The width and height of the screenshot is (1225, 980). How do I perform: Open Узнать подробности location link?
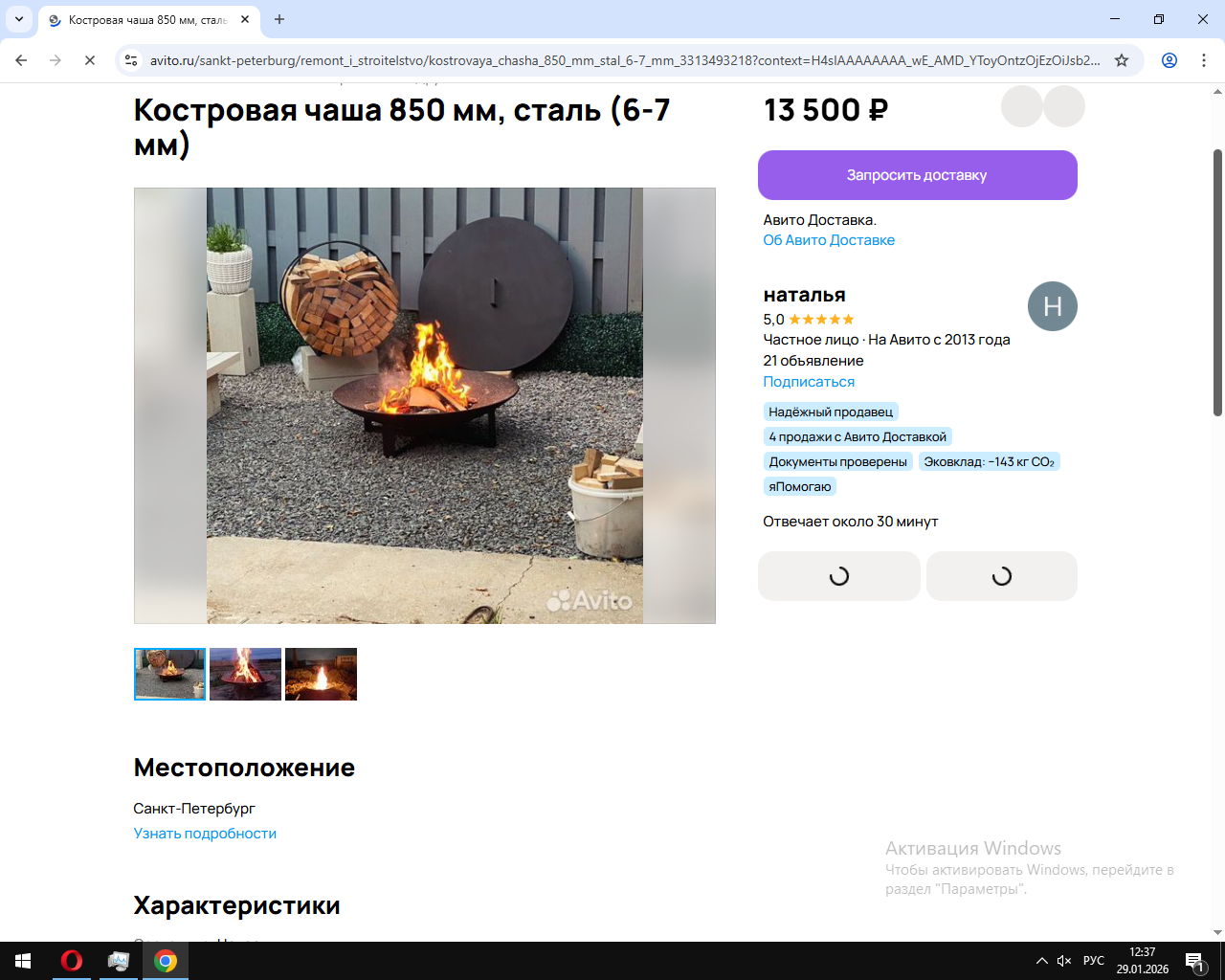pyautogui.click(x=205, y=834)
